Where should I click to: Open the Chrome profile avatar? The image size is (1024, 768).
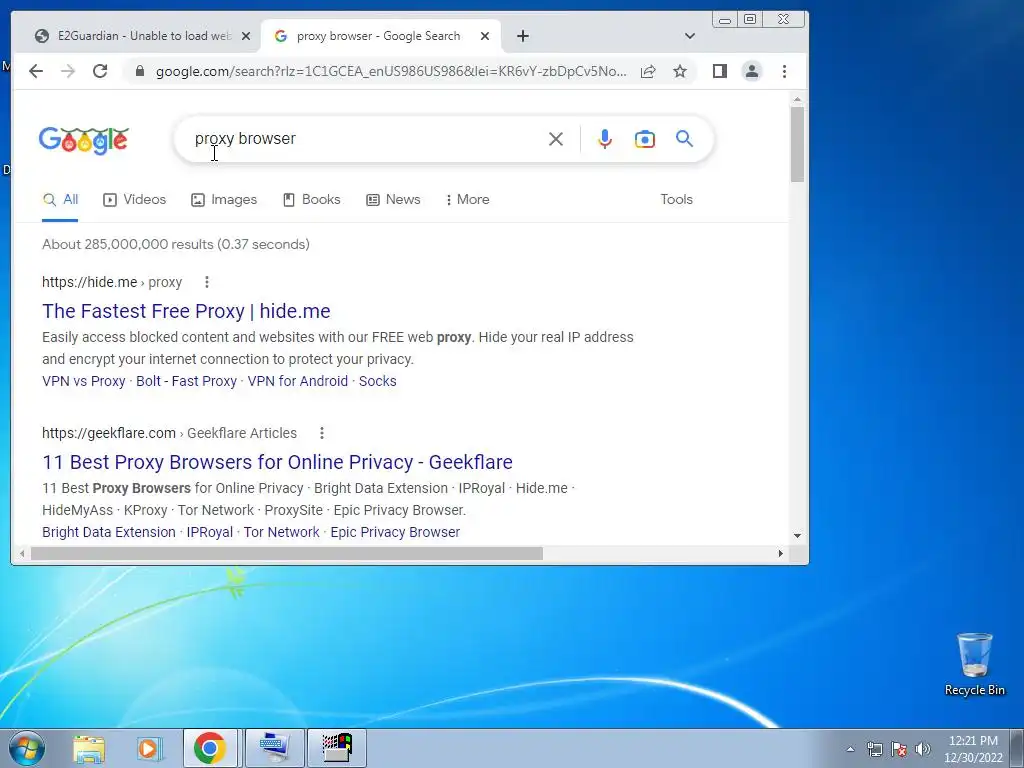752,71
